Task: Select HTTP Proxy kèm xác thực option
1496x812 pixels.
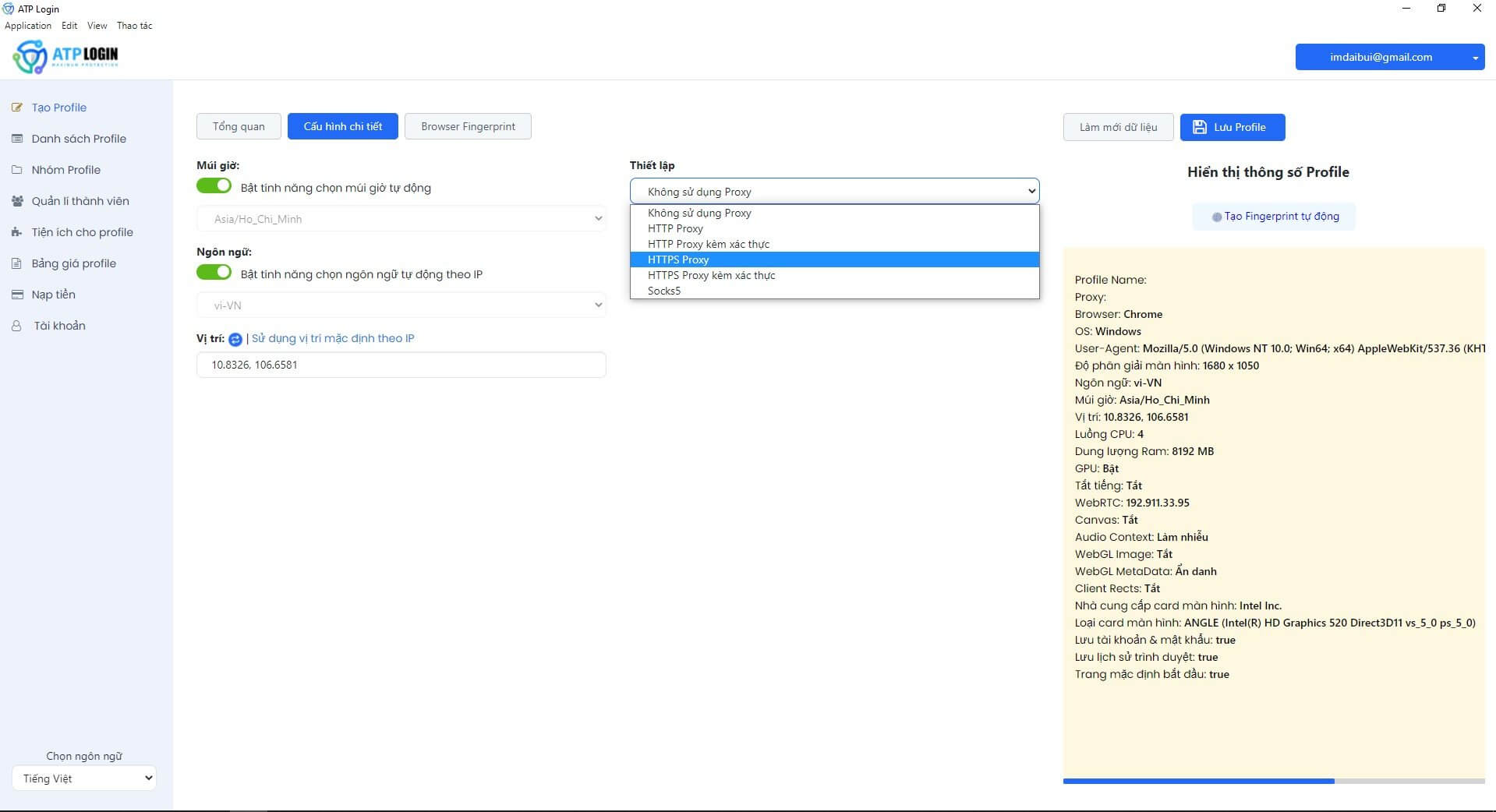Action: coord(834,244)
